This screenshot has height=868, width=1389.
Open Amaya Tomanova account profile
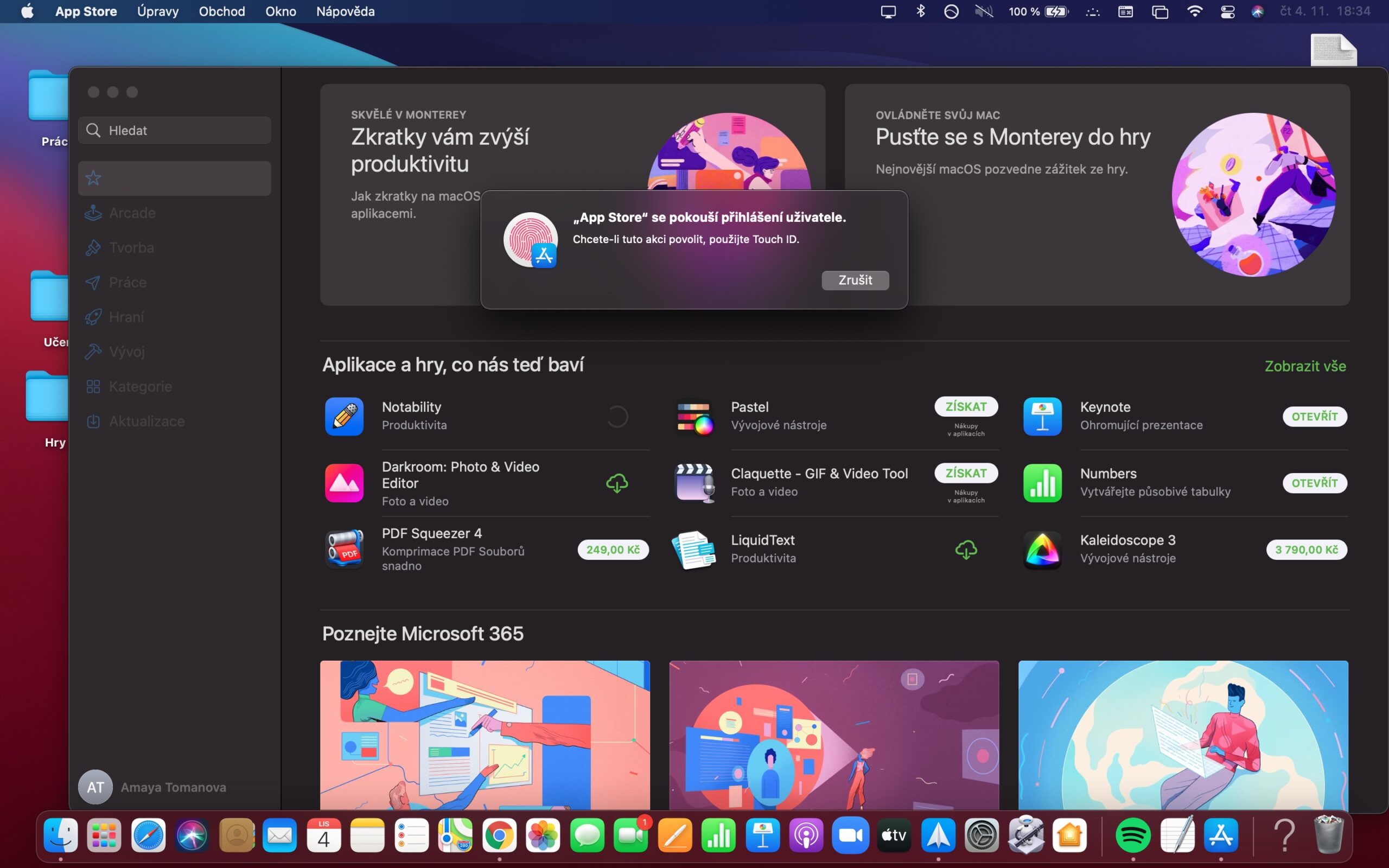(x=152, y=787)
